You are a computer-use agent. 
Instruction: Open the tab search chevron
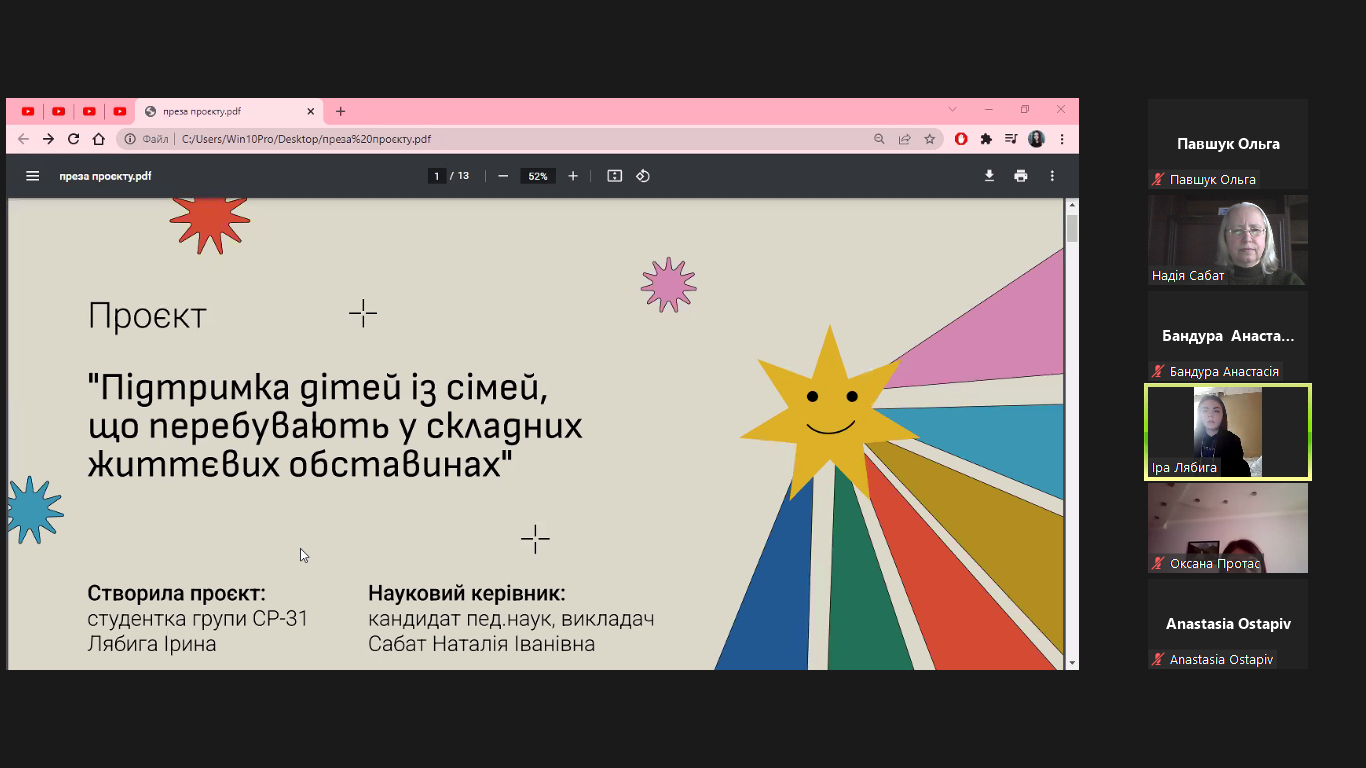tap(952, 110)
